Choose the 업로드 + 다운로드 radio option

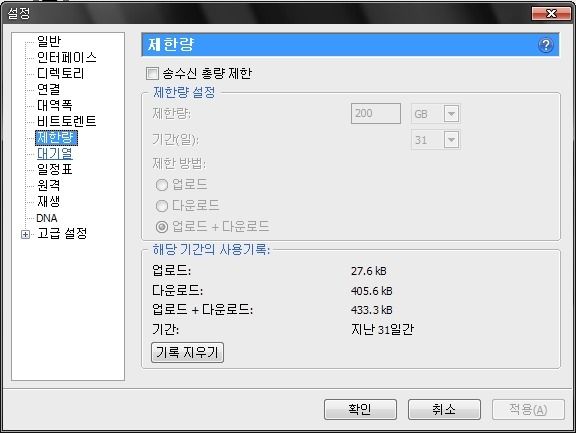click(x=162, y=227)
